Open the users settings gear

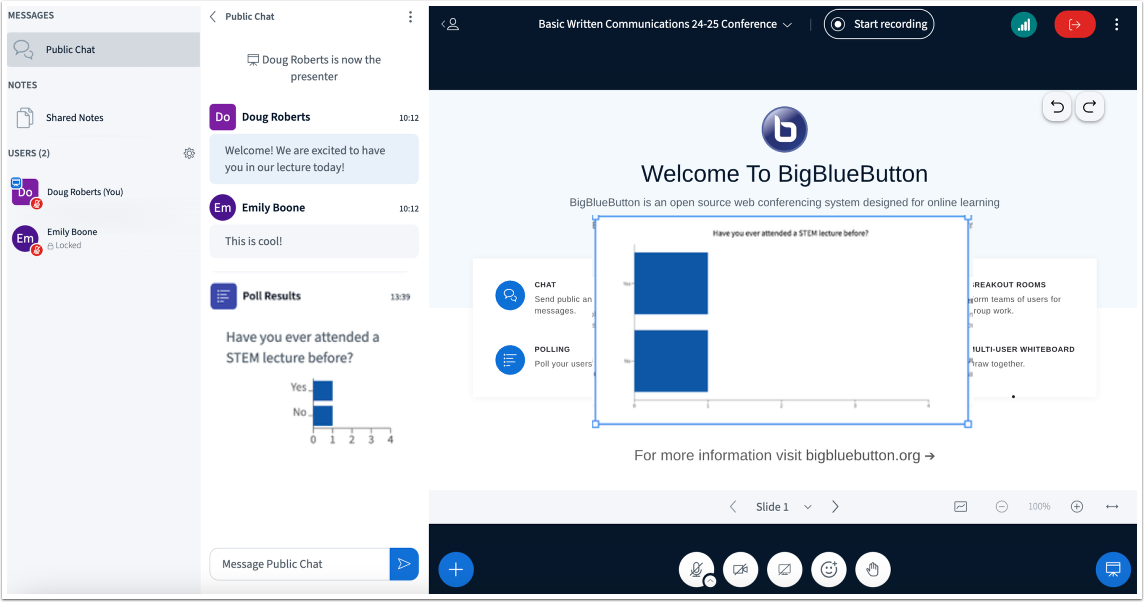pos(189,153)
